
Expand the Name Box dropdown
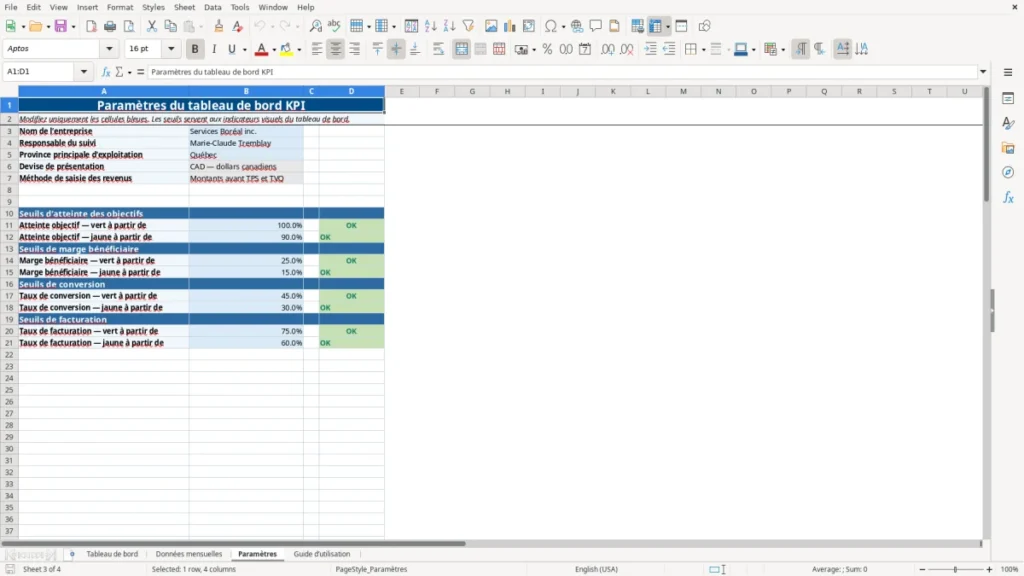click(84, 72)
